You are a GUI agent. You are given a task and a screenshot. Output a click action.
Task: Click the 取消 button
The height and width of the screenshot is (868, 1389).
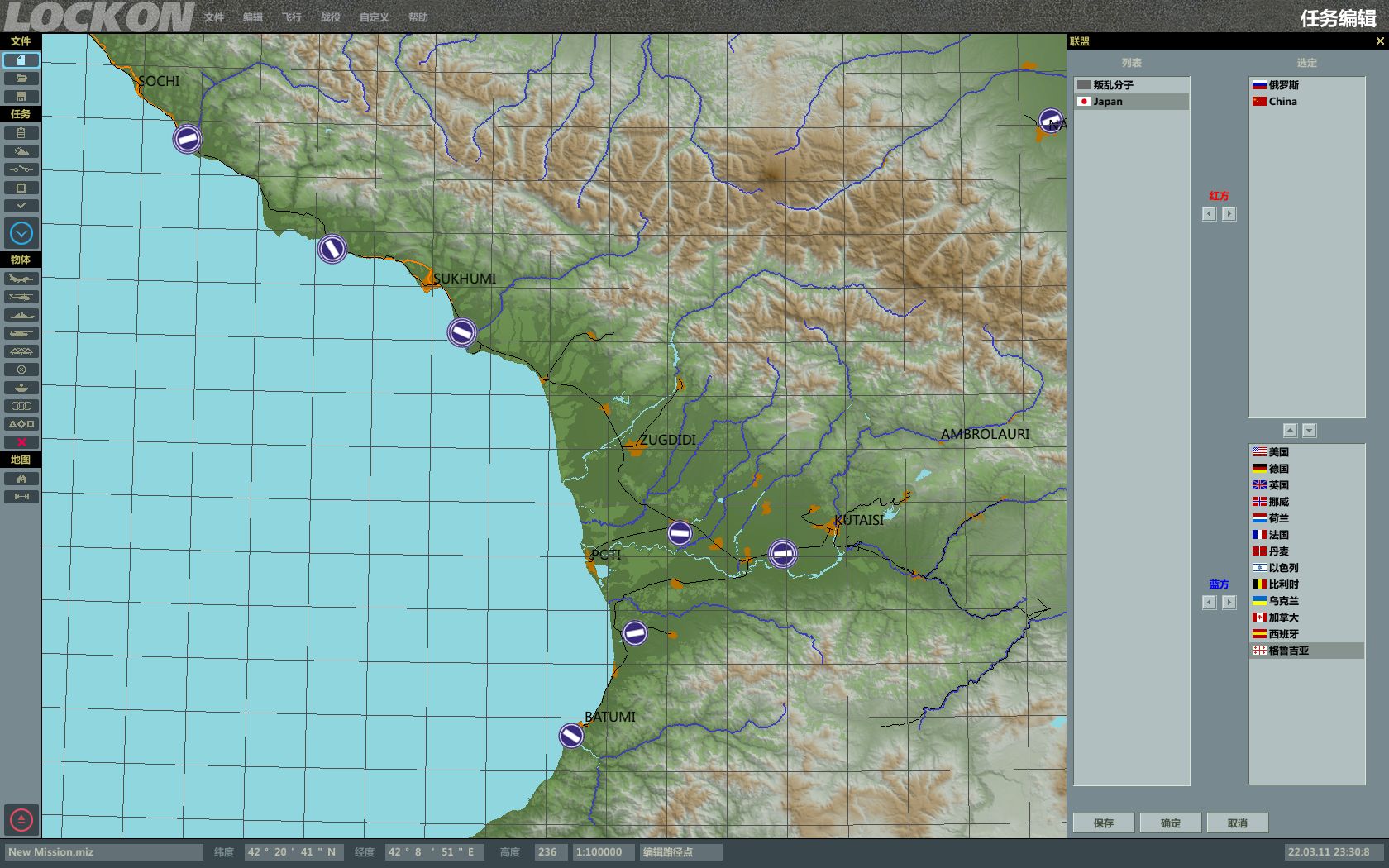coord(1238,823)
